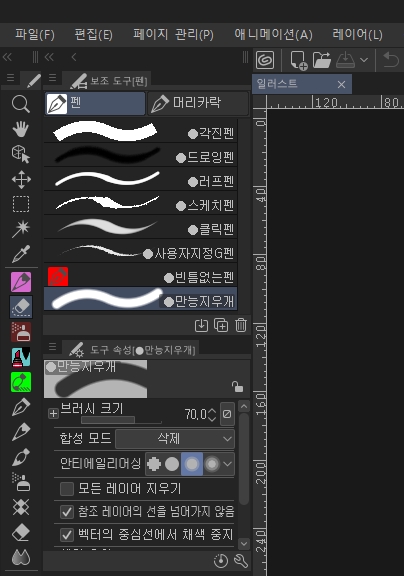This screenshot has width=404, height=576.
Task: Select the monochrome spray Airbrush tool
Action: [21, 482]
